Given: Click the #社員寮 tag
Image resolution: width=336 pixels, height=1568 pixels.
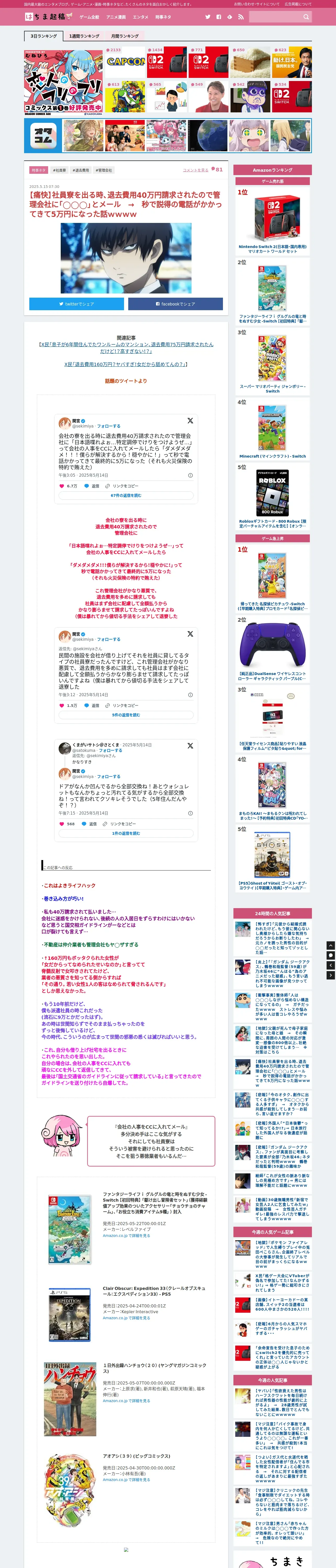Looking at the screenshot, I should pyautogui.click(x=59, y=170).
